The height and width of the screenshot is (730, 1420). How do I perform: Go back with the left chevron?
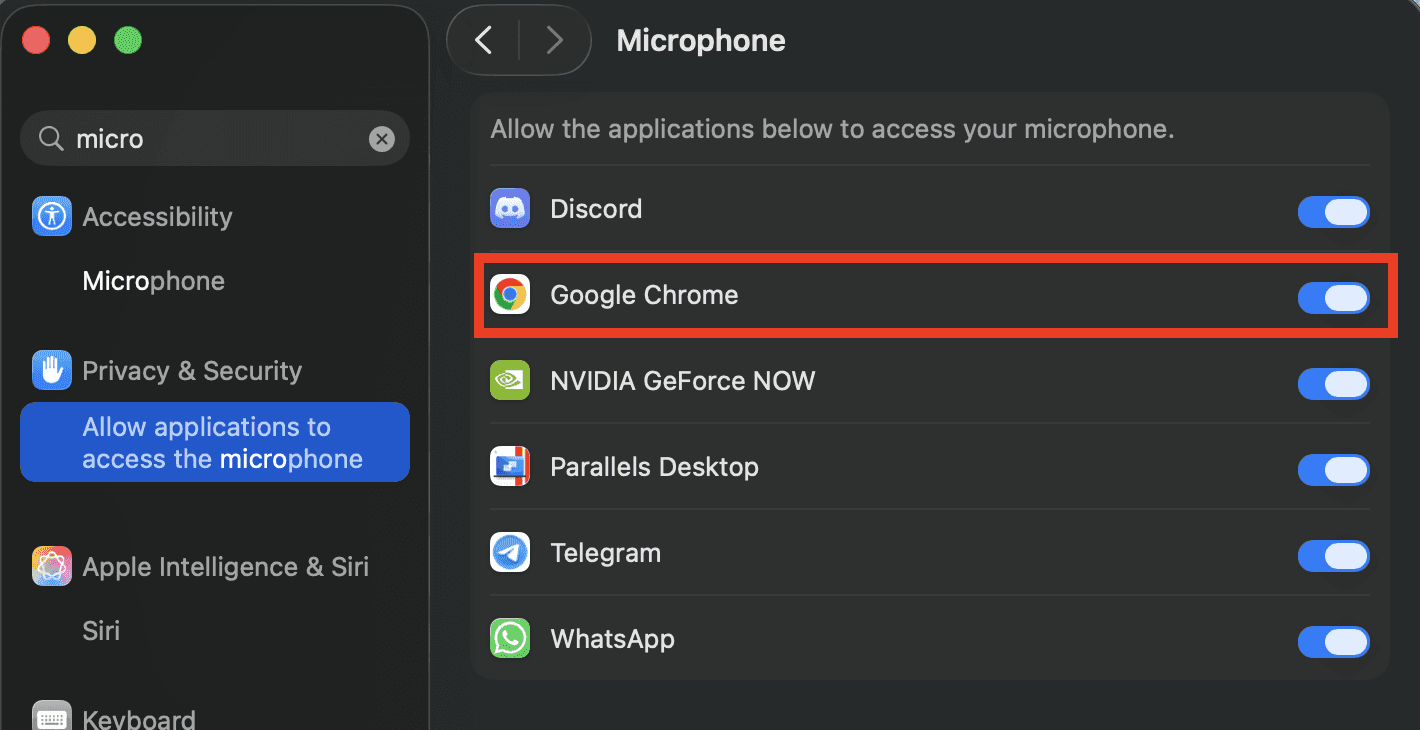tap(484, 40)
